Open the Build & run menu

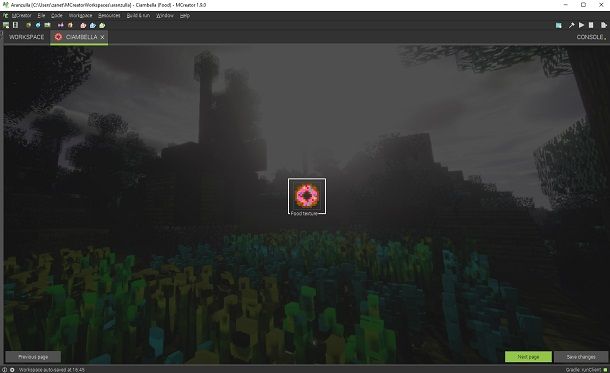coord(138,16)
